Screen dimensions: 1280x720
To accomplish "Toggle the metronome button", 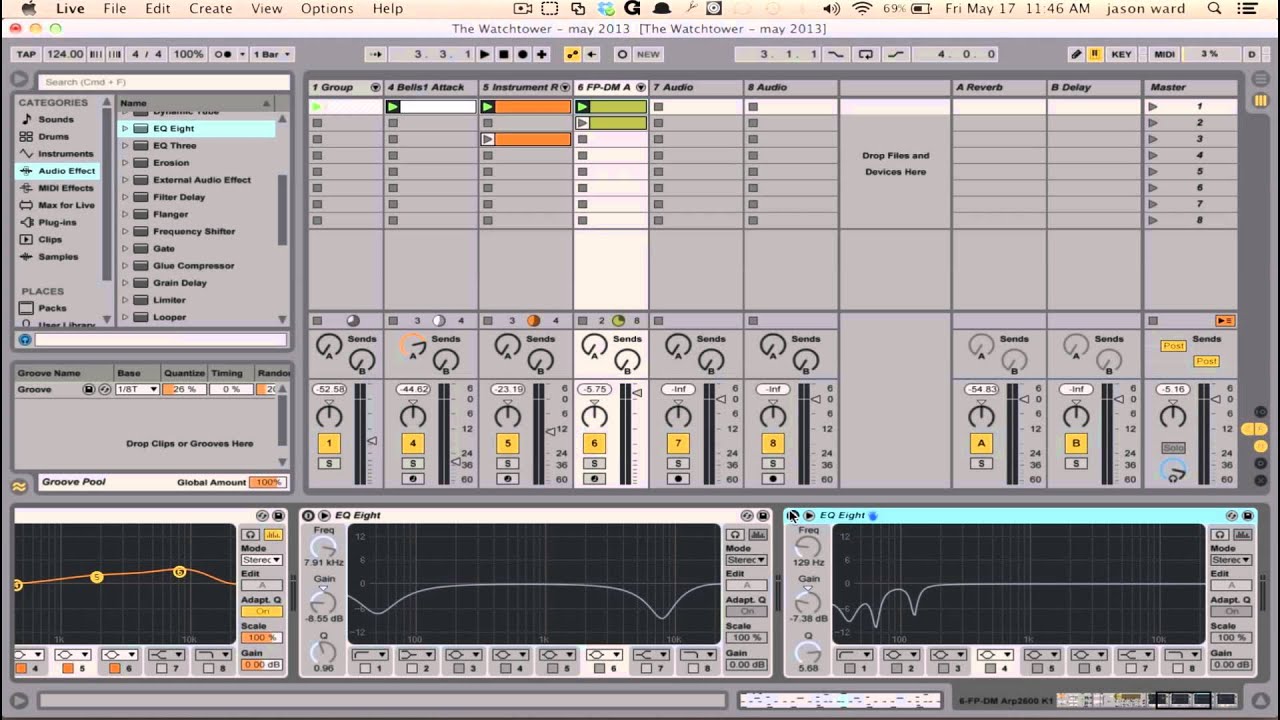I will (x=224, y=54).
